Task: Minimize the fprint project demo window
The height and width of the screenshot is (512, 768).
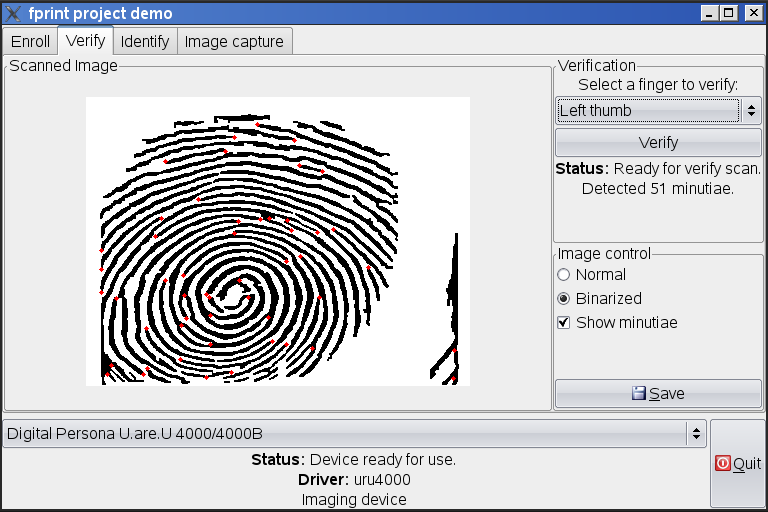Action: click(710, 13)
